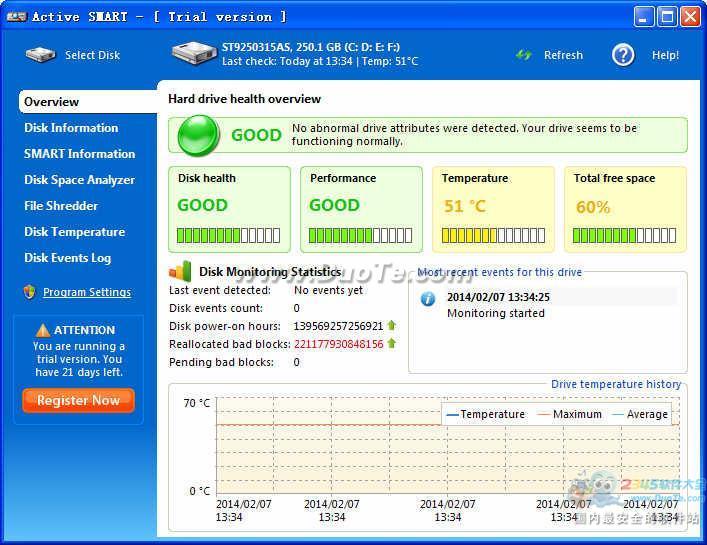Viewport: 707px width, 545px height.
Task: Click the Select Disk label
Action: [92, 55]
